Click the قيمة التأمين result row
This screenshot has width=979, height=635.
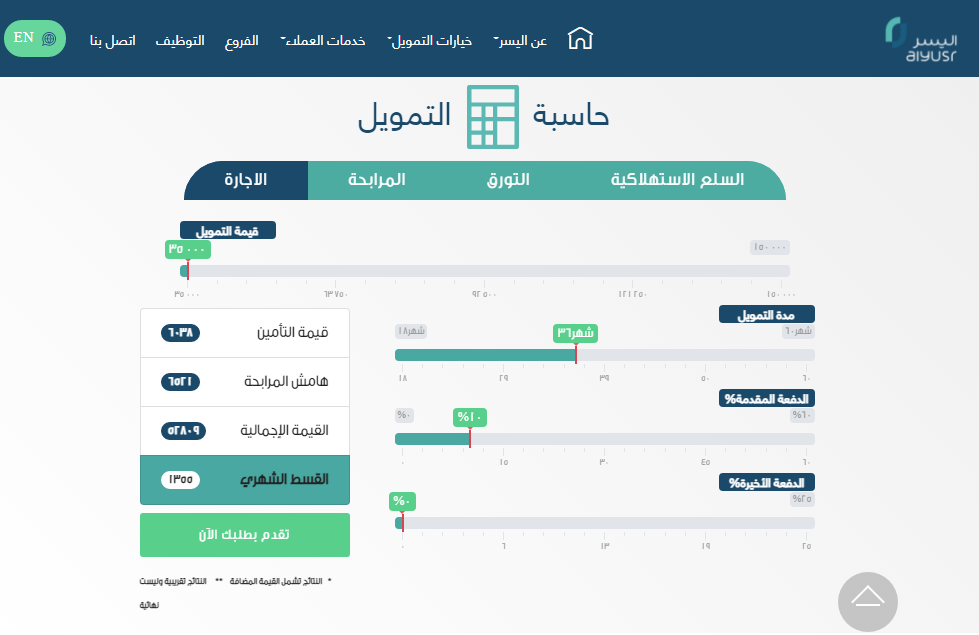[x=245, y=333]
